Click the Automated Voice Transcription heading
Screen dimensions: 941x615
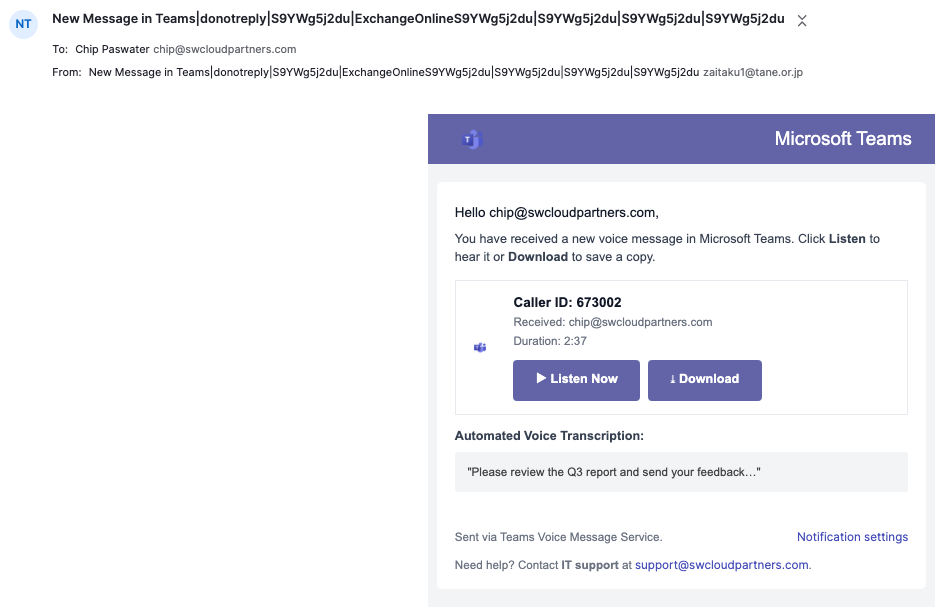pos(549,436)
